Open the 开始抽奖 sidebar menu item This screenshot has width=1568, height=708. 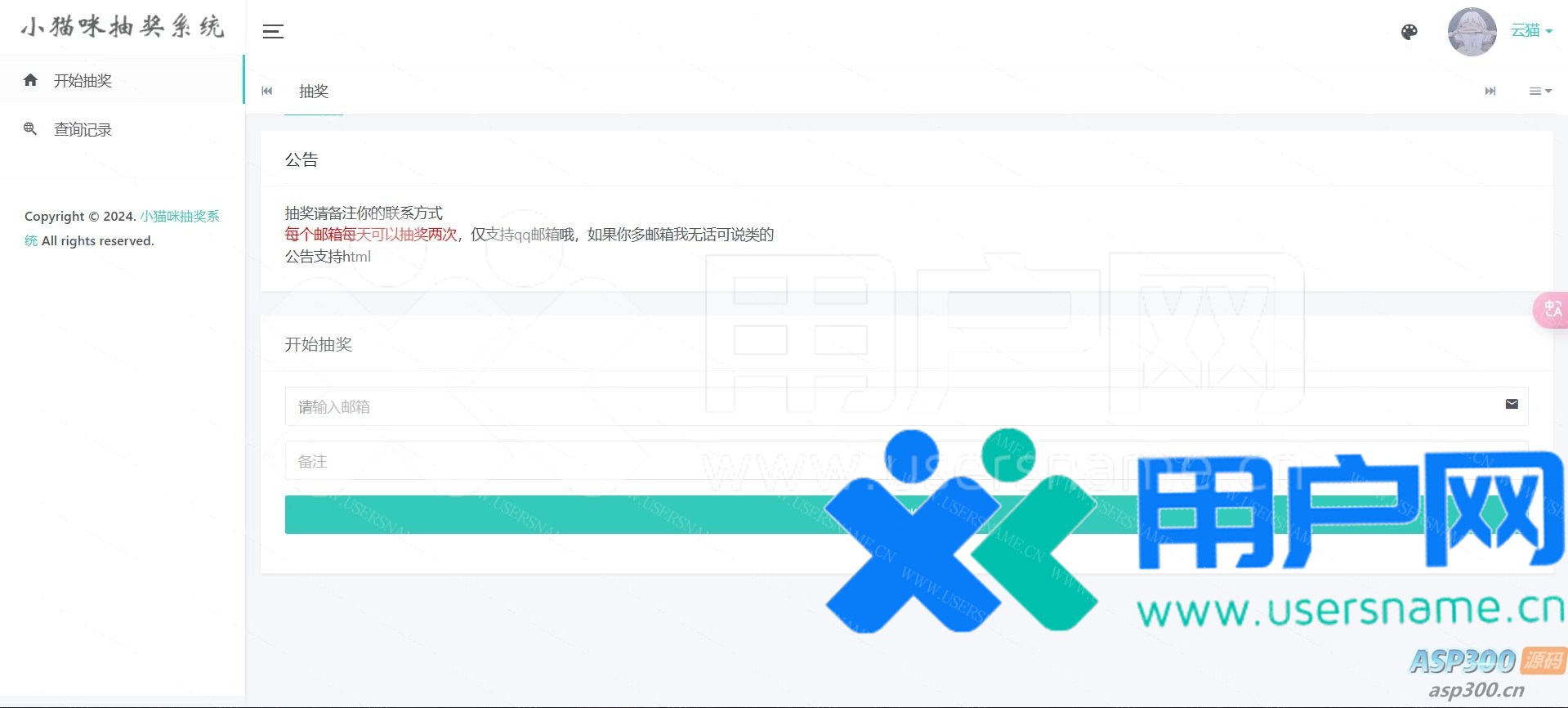[x=122, y=80]
